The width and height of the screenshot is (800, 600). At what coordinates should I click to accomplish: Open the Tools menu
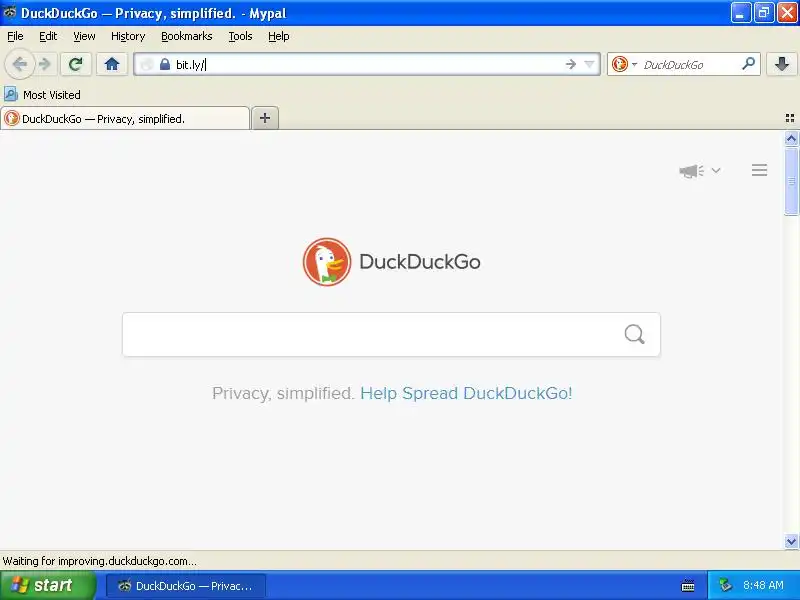point(240,36)
